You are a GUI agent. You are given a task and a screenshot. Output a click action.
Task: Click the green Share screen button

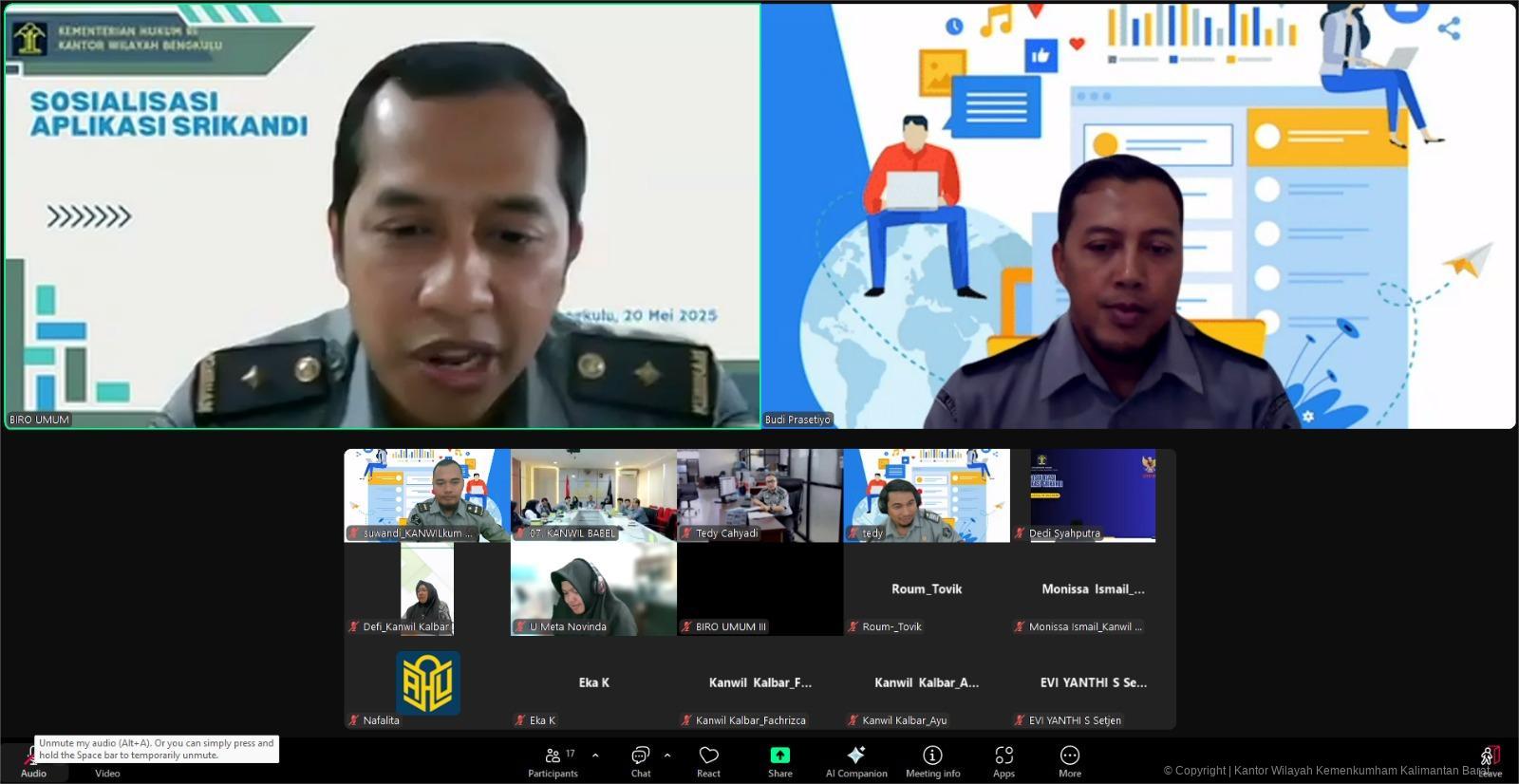point(779,761)
